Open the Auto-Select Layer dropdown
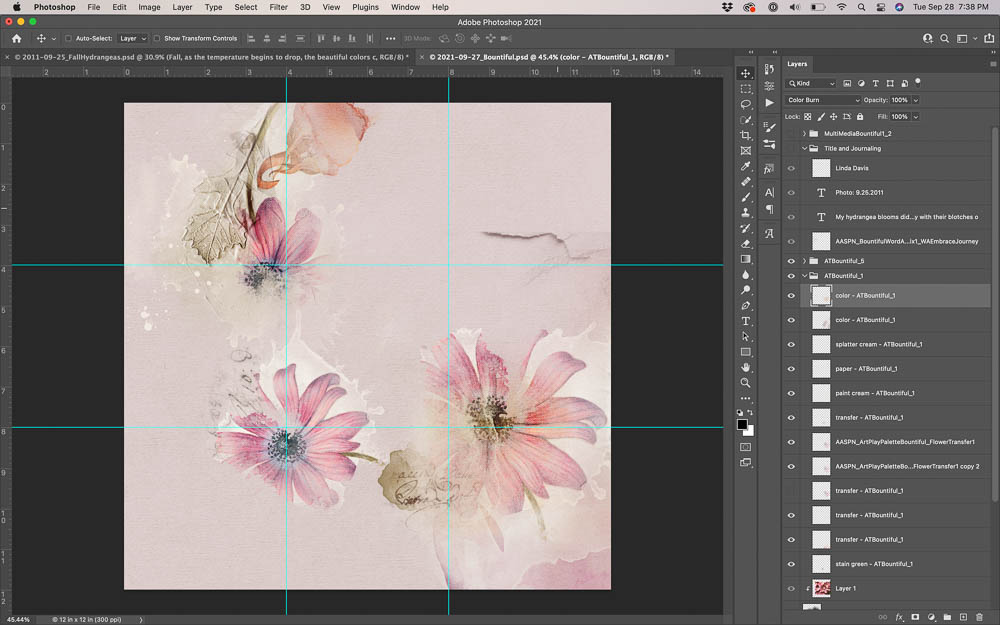This screenshot has width=1000, height=625. coord(133,38)
